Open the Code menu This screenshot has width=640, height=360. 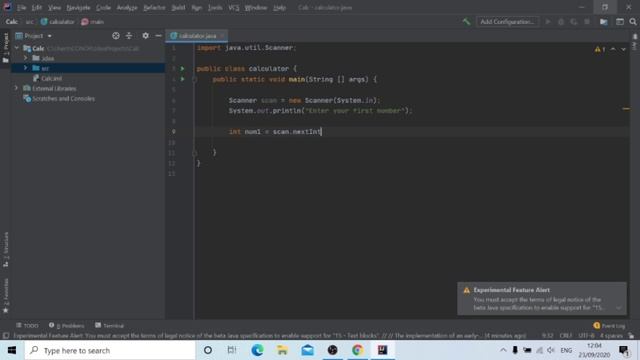[103, 7]
